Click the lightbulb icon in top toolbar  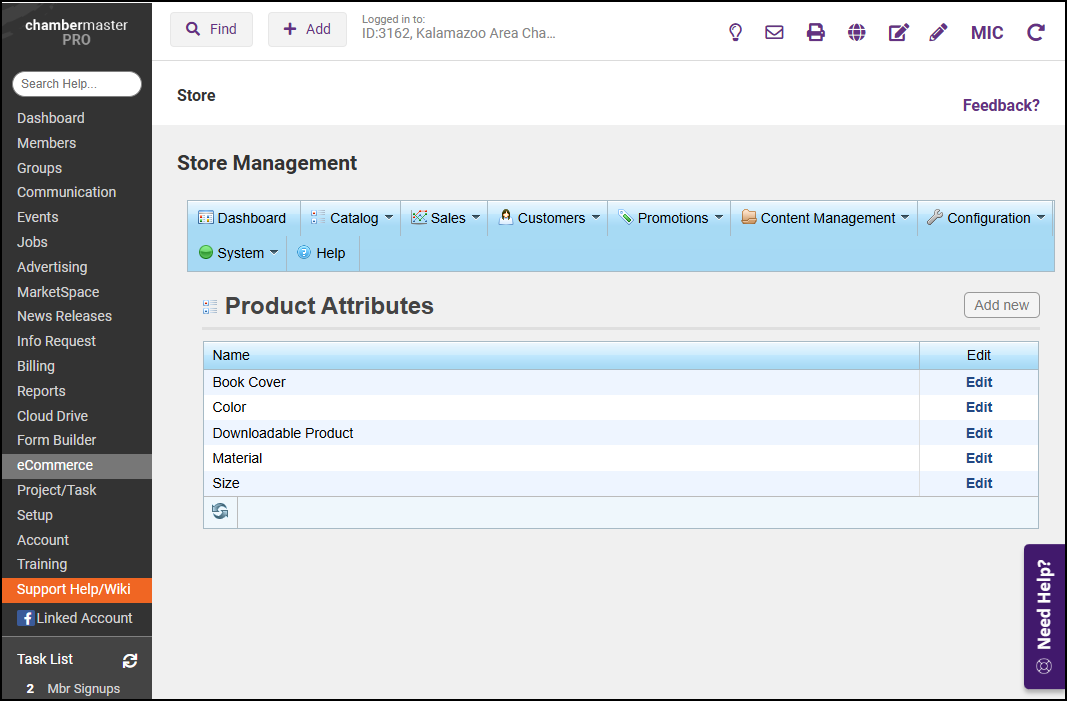click(x=735, y=32)
